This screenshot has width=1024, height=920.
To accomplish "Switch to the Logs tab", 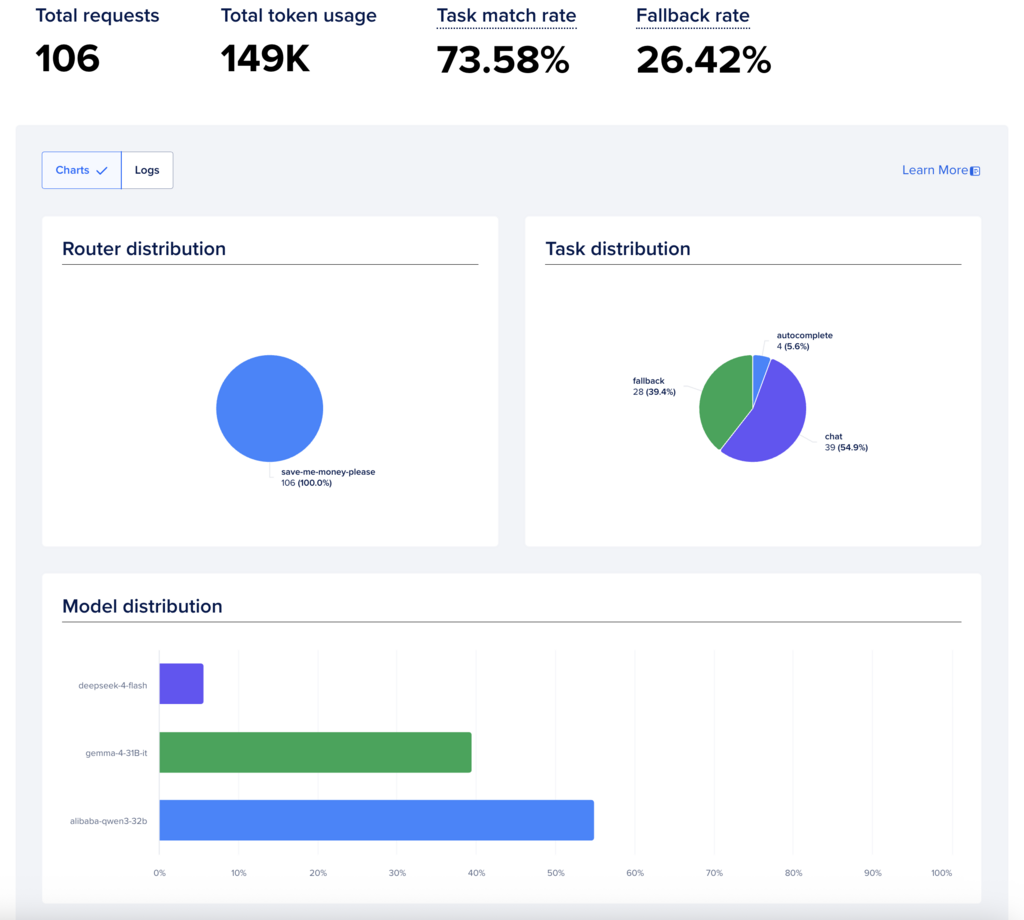I will point(147,170).
